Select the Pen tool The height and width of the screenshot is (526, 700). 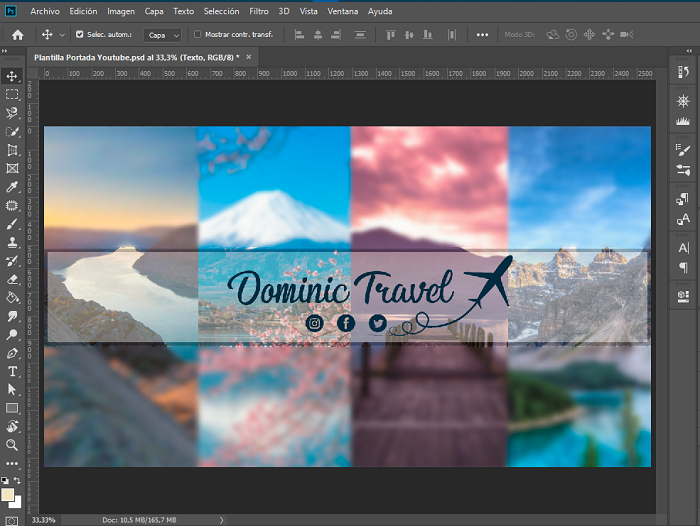click(x=12, y=353)
